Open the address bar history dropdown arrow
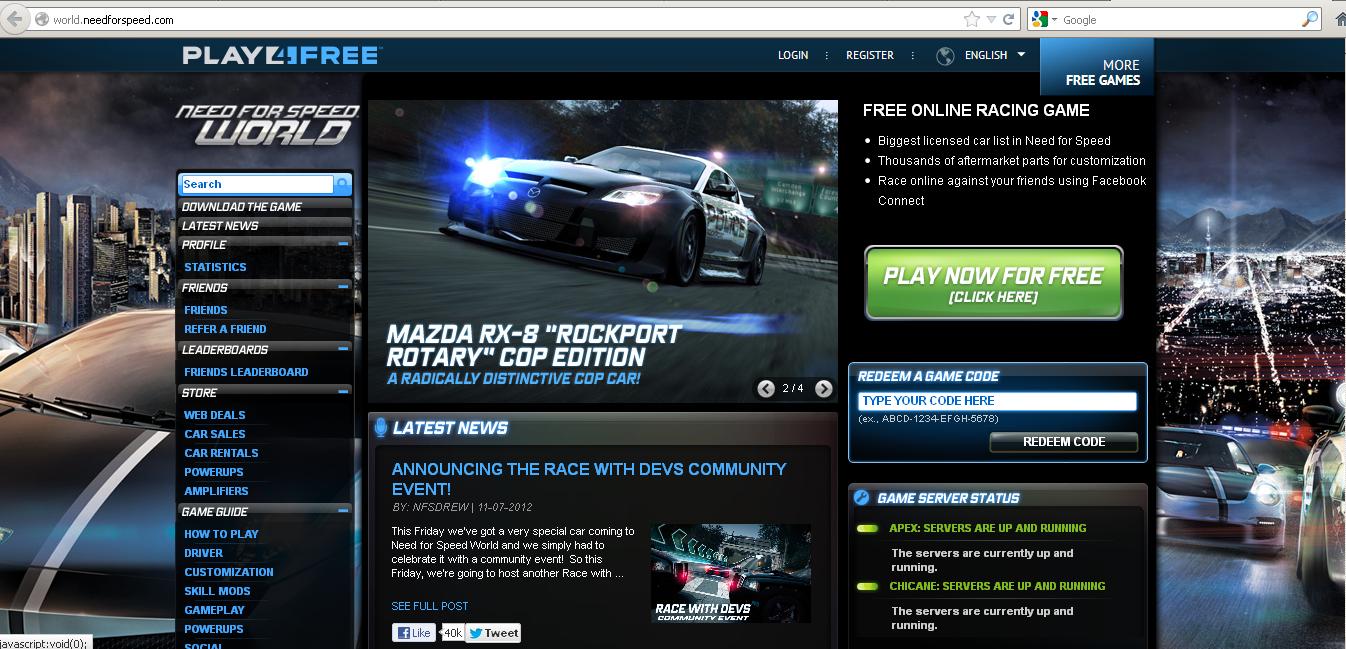The height and width of the screenshot is (649, 1346). [991, 19]
